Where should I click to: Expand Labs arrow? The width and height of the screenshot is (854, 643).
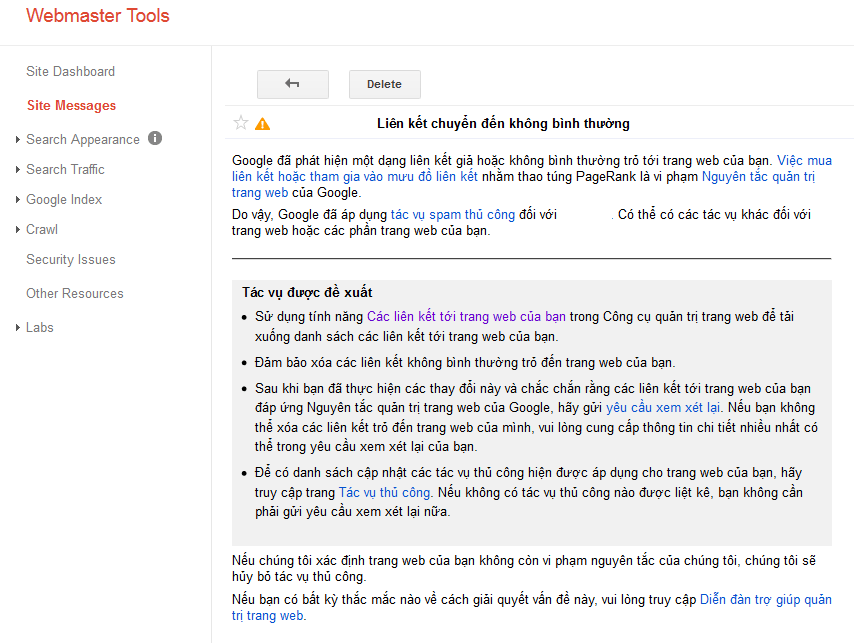[18, 327]
